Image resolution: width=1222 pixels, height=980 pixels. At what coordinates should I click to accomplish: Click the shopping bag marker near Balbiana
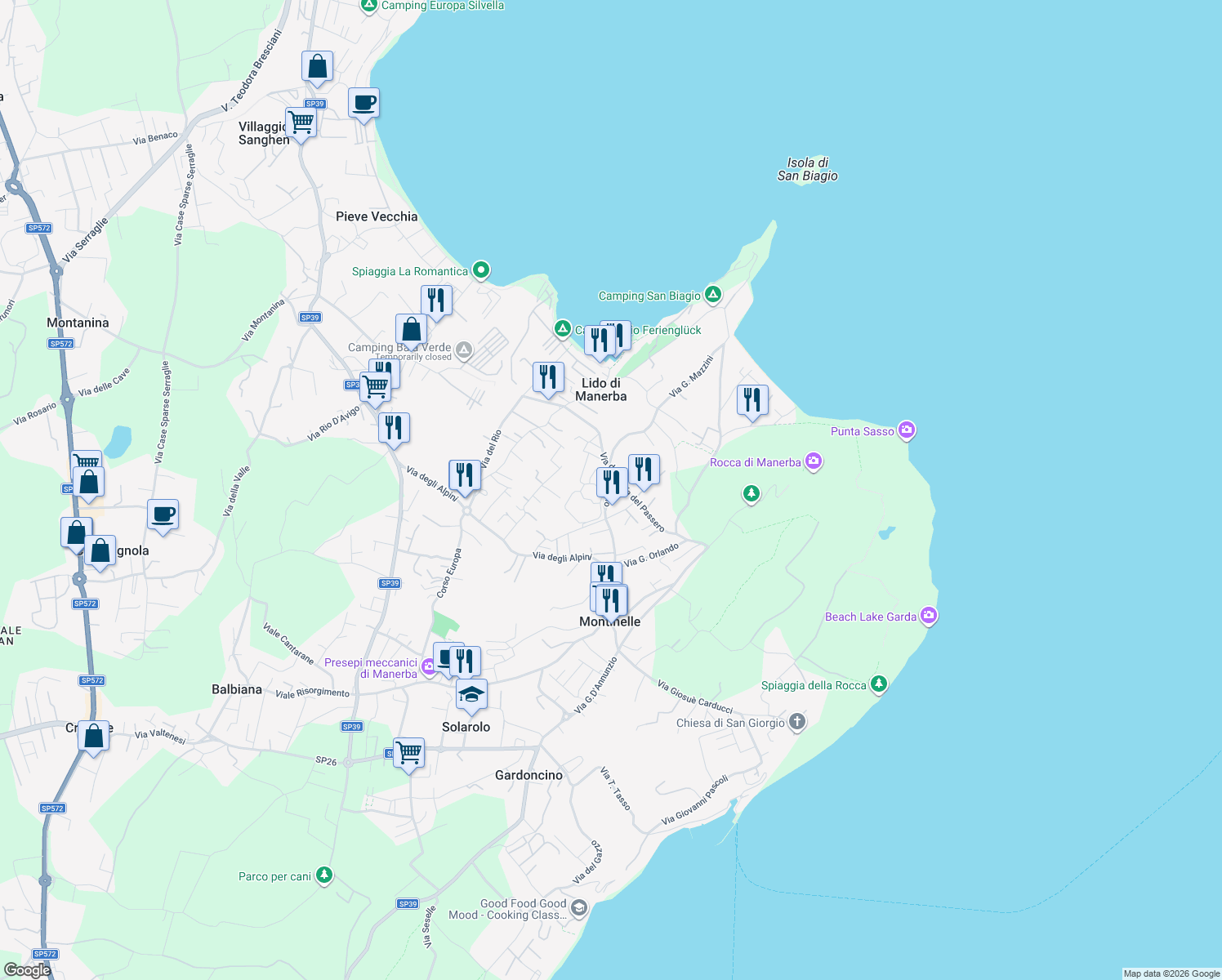(93, 735)
